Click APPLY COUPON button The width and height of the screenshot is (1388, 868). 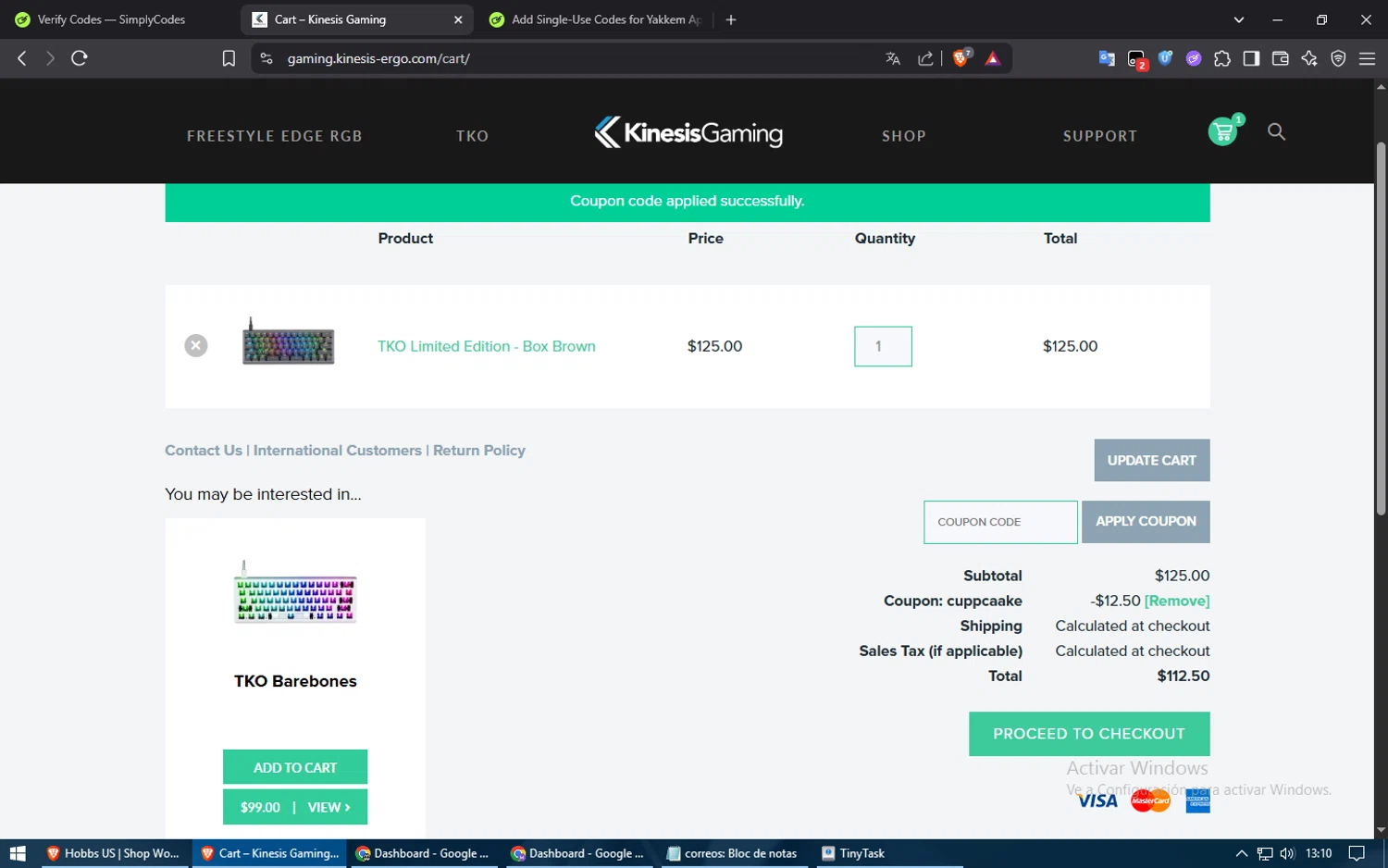1146,522
